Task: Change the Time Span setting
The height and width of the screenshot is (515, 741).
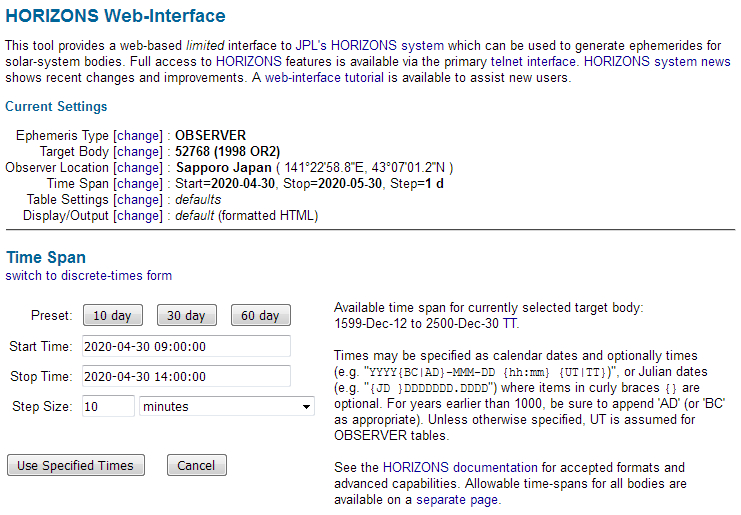Action: coord(138,184)
